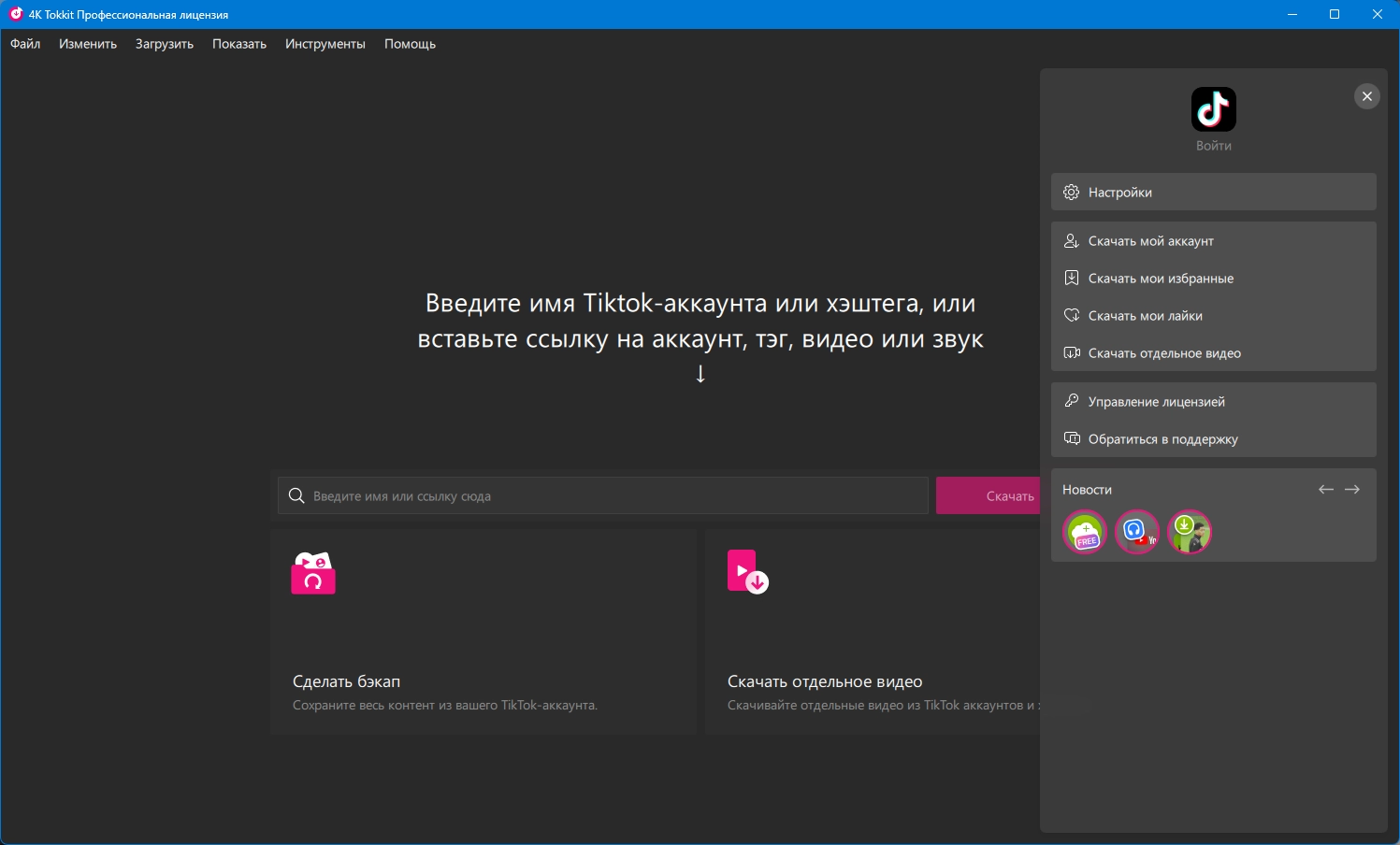
Task: Click the 4K Tokkit app icon in title bar
Action: point(16,14)
